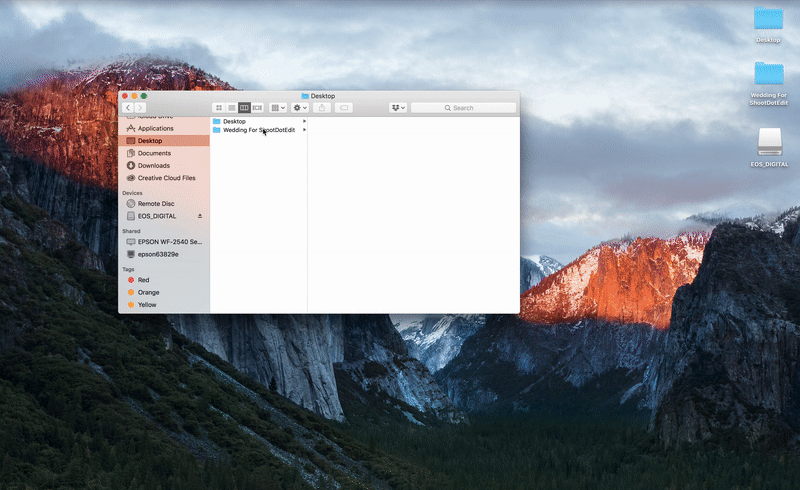The height and width of the screenshot is (490, 800).
Task: Select the EOS_DIGITAL drive on desktop
Action: click(769, 145)
